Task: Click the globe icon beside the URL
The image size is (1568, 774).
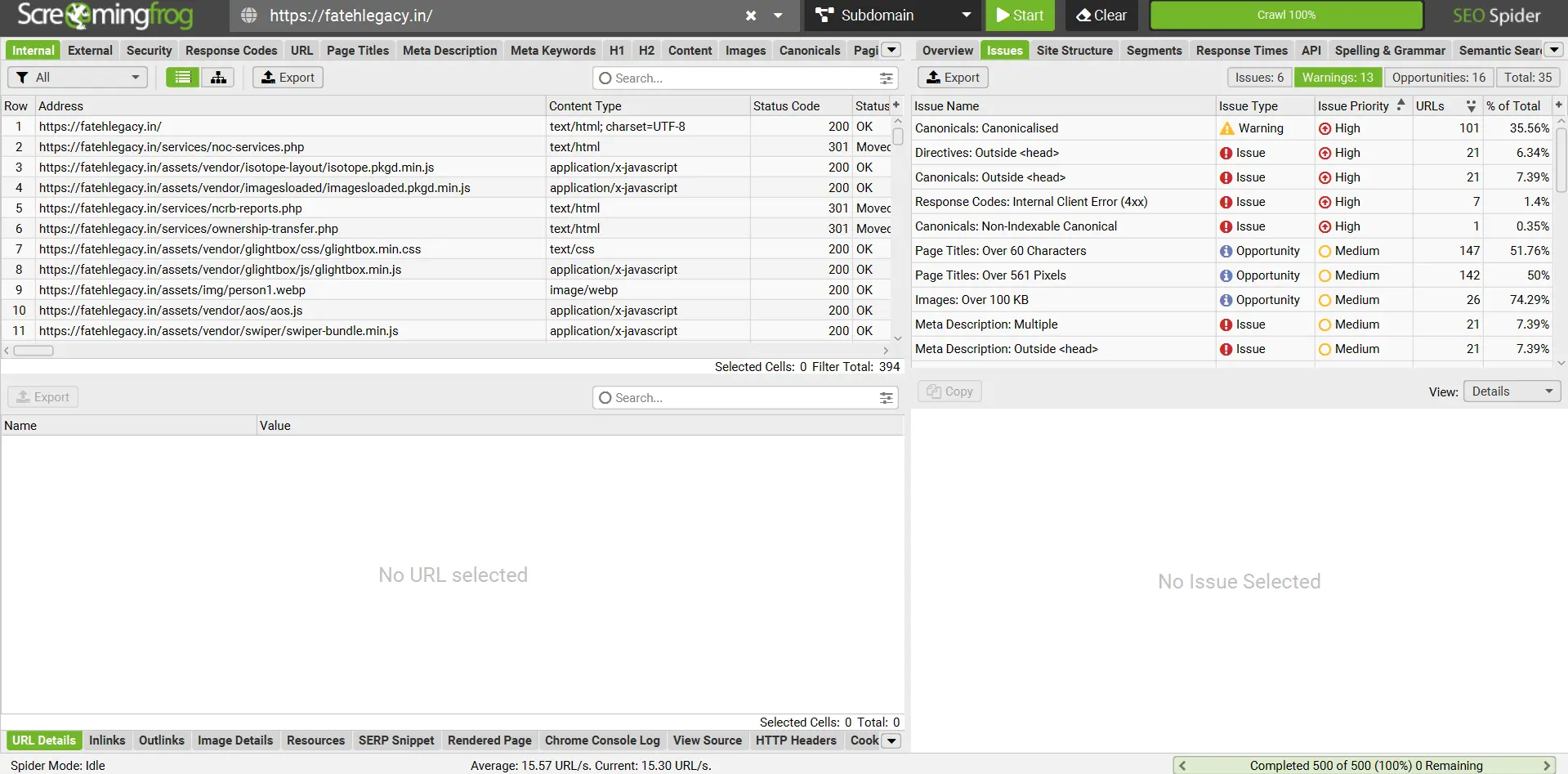Action: [249, 16]
